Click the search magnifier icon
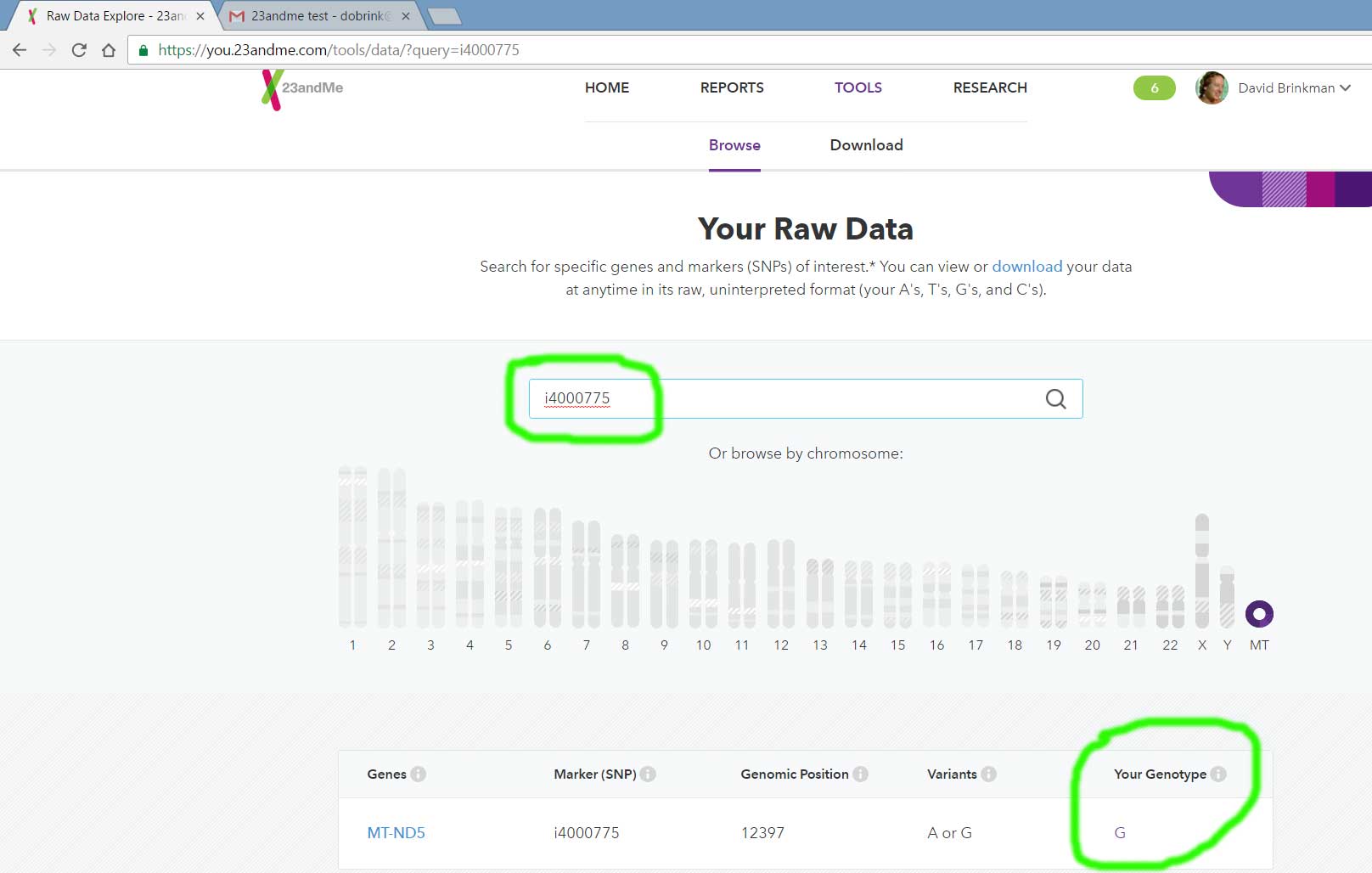This screenshot has width=1372, height=873. [1055, 398]
